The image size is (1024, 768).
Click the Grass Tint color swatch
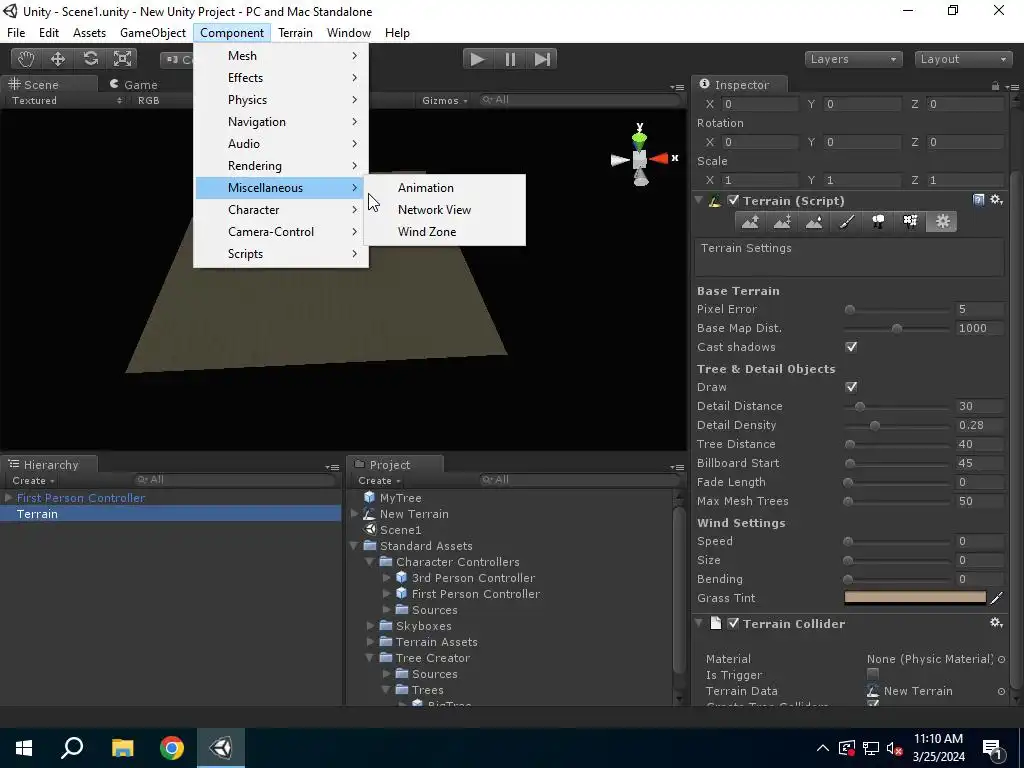[915, 598]
